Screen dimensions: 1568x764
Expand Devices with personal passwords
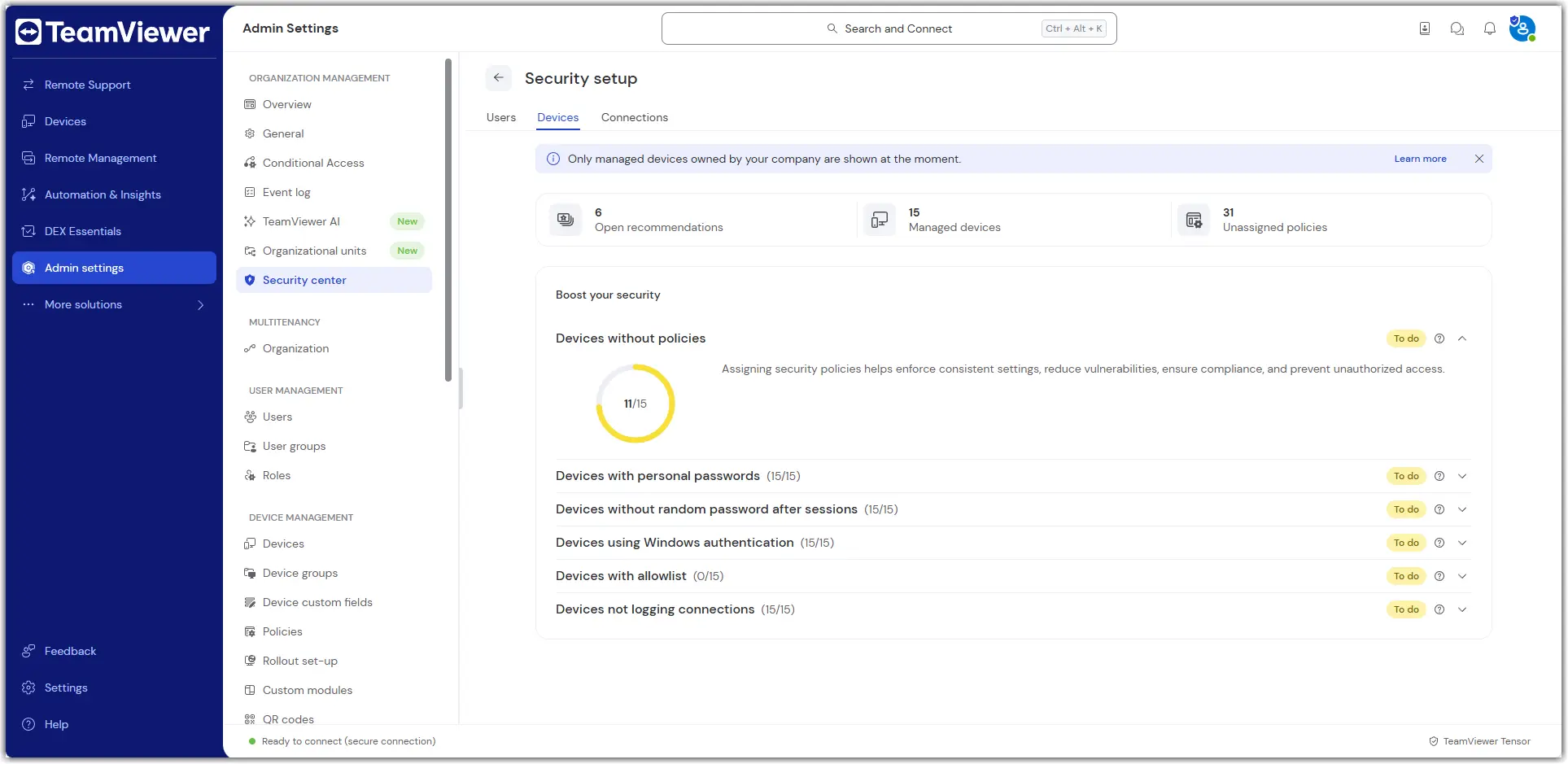point(1462,476)
